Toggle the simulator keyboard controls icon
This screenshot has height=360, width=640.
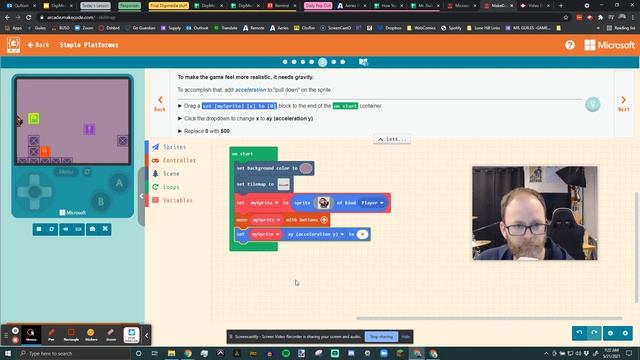pos(78,229)
